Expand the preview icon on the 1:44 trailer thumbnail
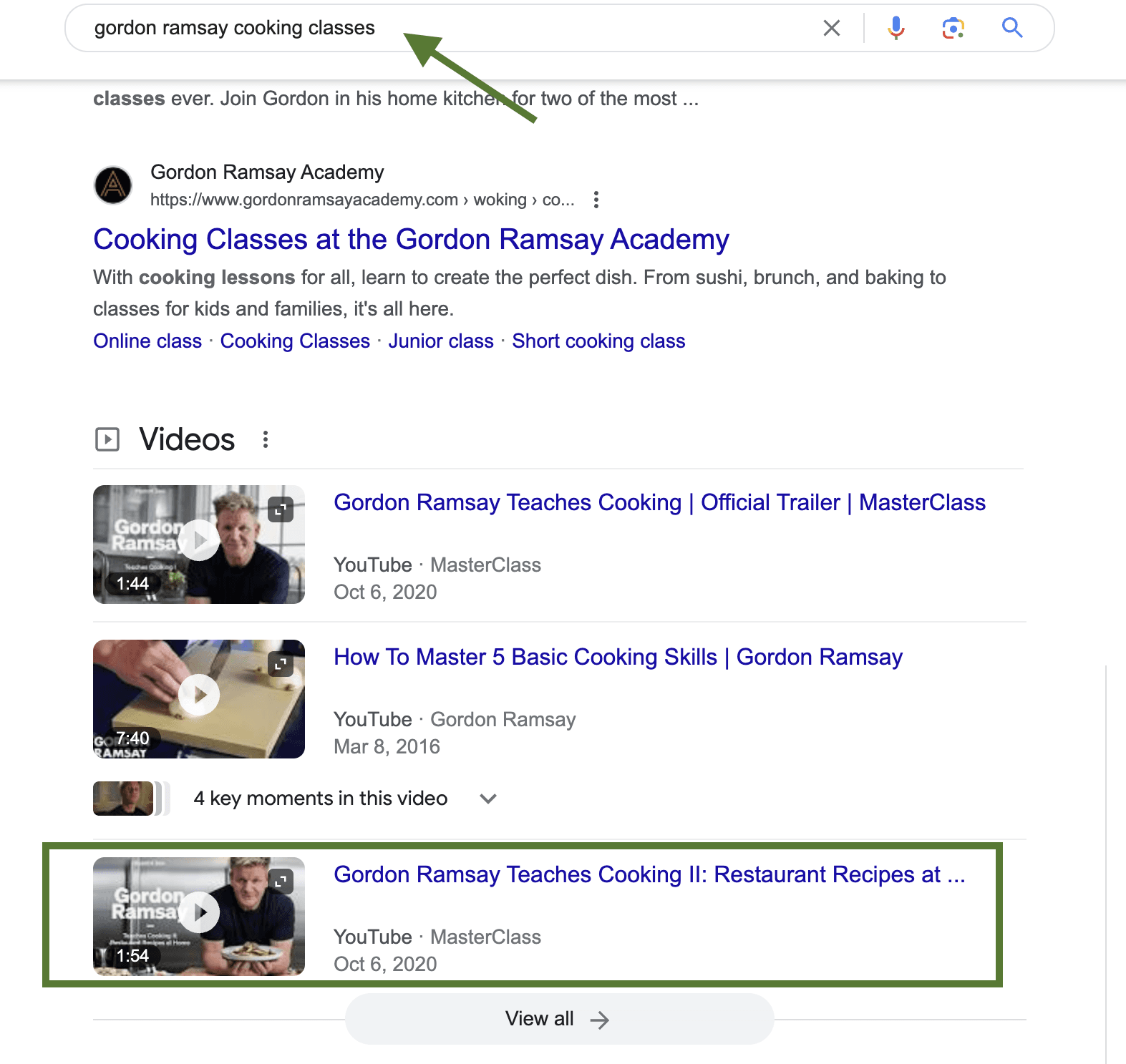The width and height of the screenshot is (1126, 1064). pyautogui.click(x=281, y=509)
